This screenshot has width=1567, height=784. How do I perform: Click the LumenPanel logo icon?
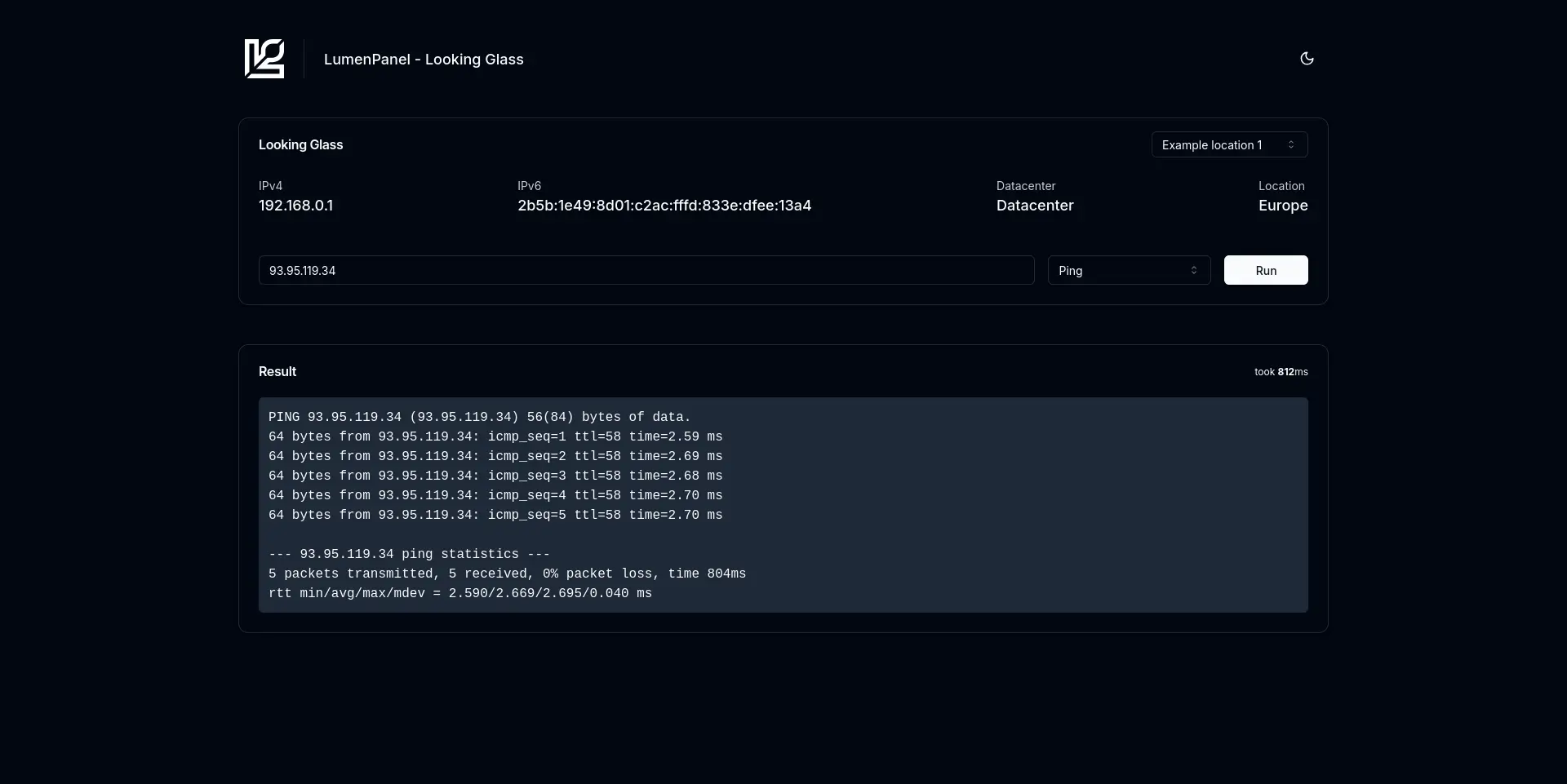(264, 59)
